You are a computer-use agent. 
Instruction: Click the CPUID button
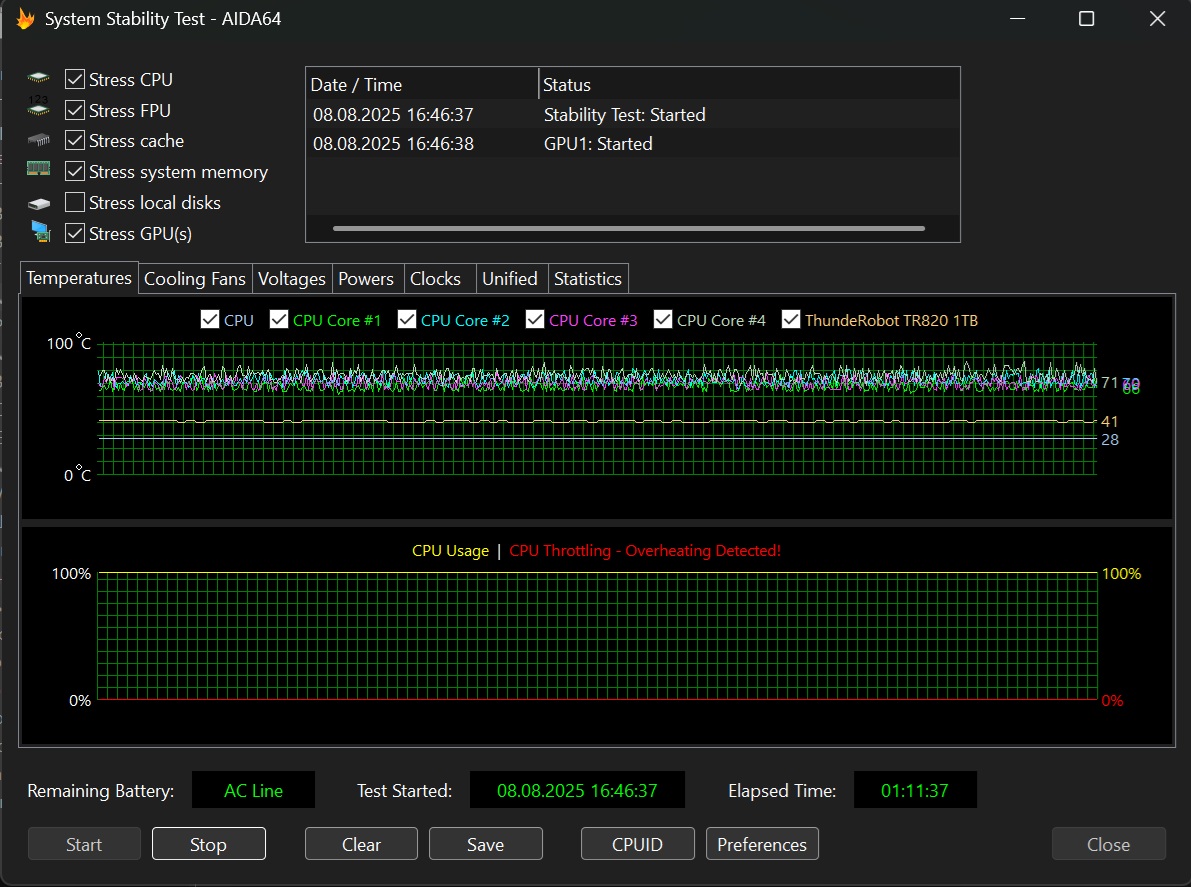click(637, 844)
